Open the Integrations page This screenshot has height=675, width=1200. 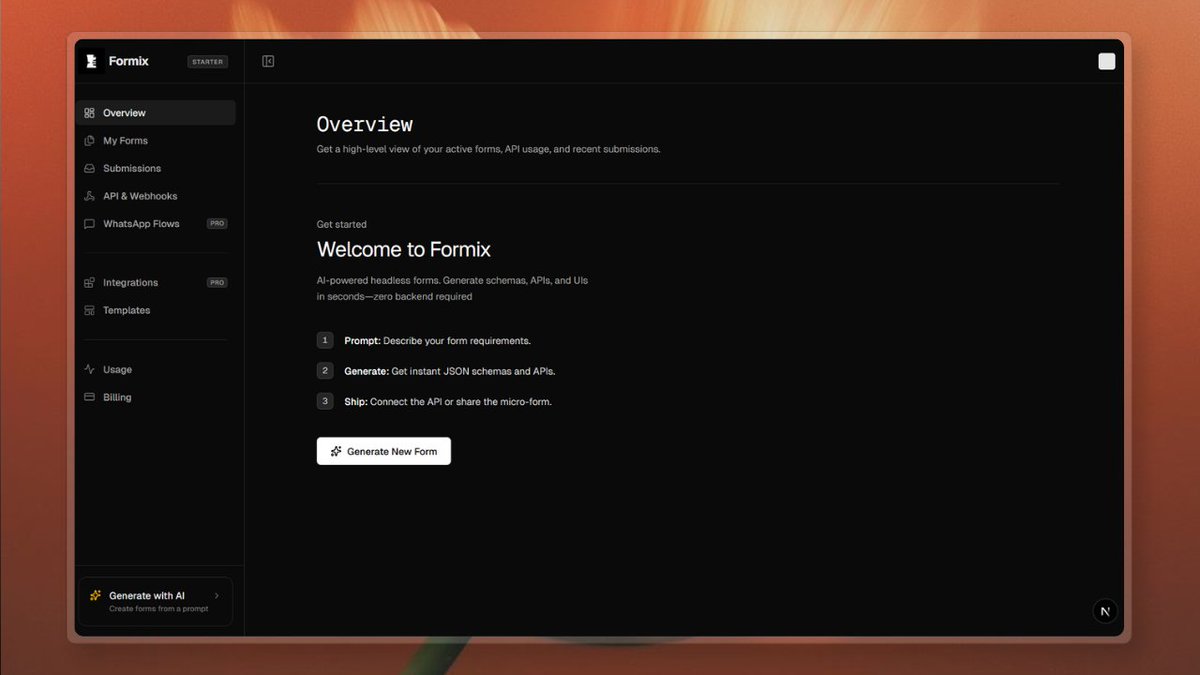(156, 283)
